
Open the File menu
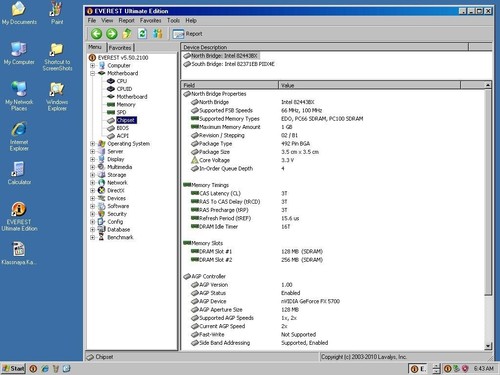coord(92,21)
